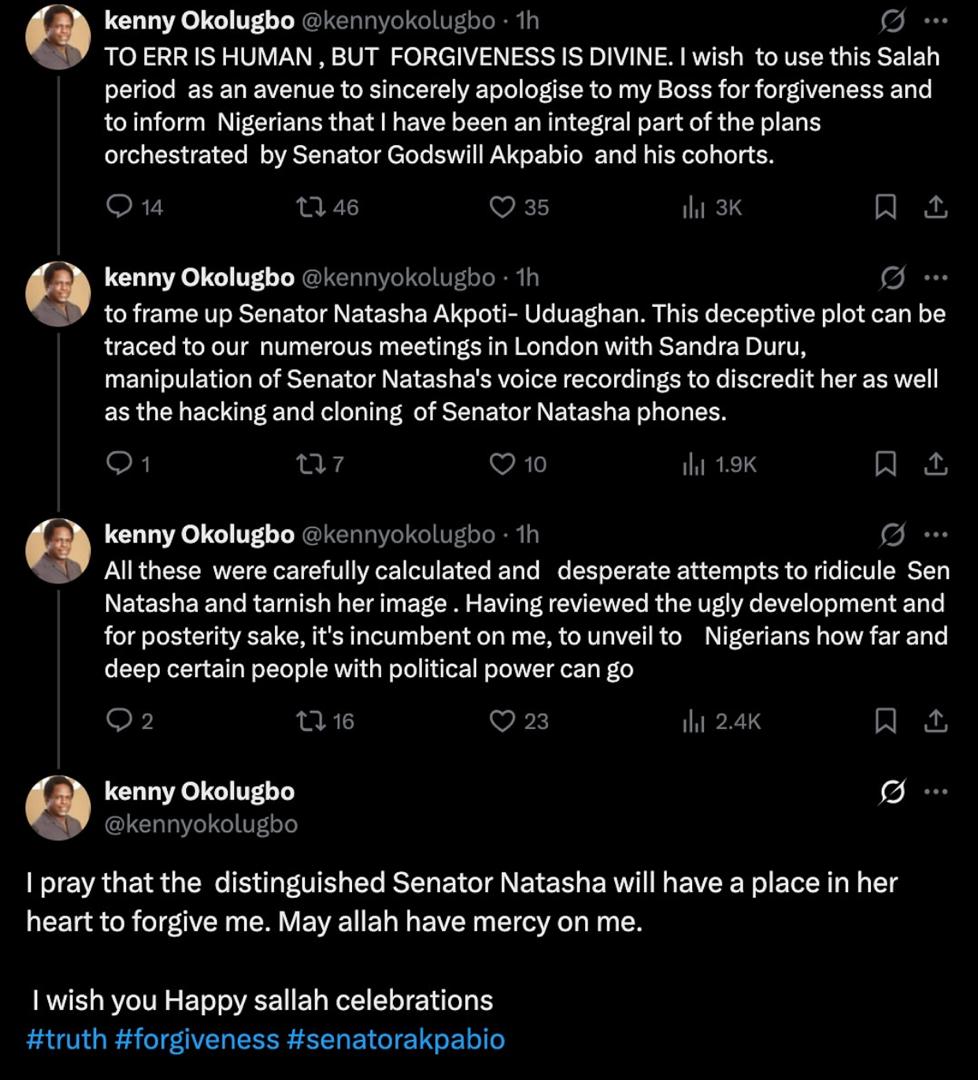The height and width of the screenshot is (1080, 978).
Task: Share the first tweet in the thread
Action: [935, 207]
